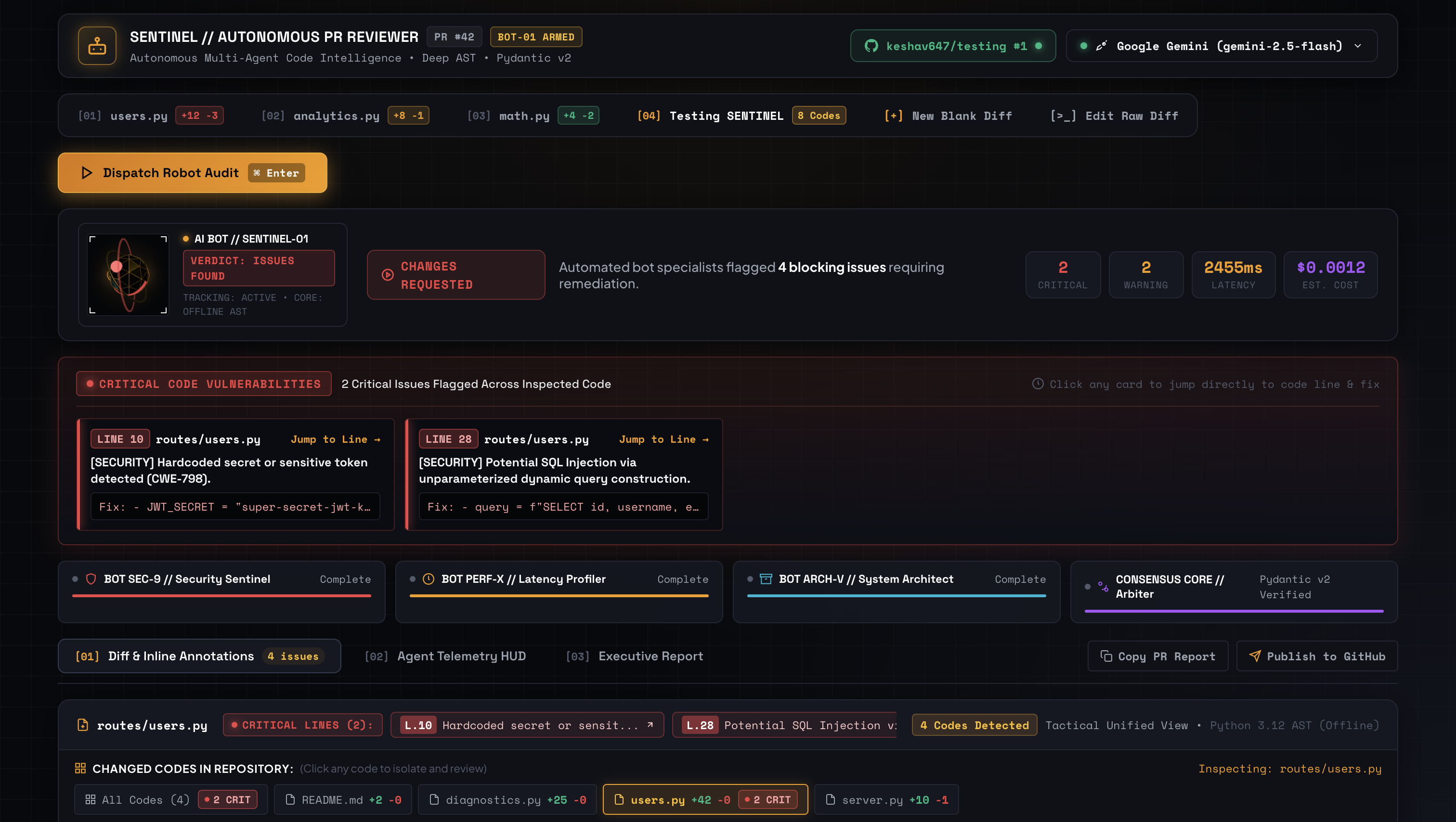Viewport: 1456px width, 822px height.
Task: Click the server.py file icon
Action: (830, 800)
